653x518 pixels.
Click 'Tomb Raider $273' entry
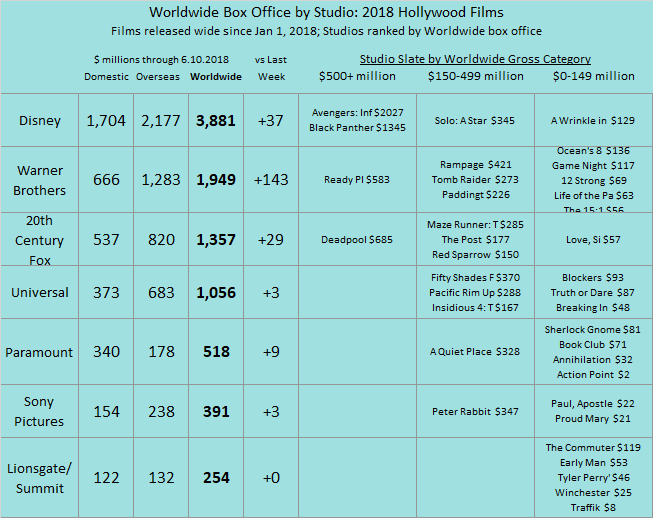(x=475, y=180)
